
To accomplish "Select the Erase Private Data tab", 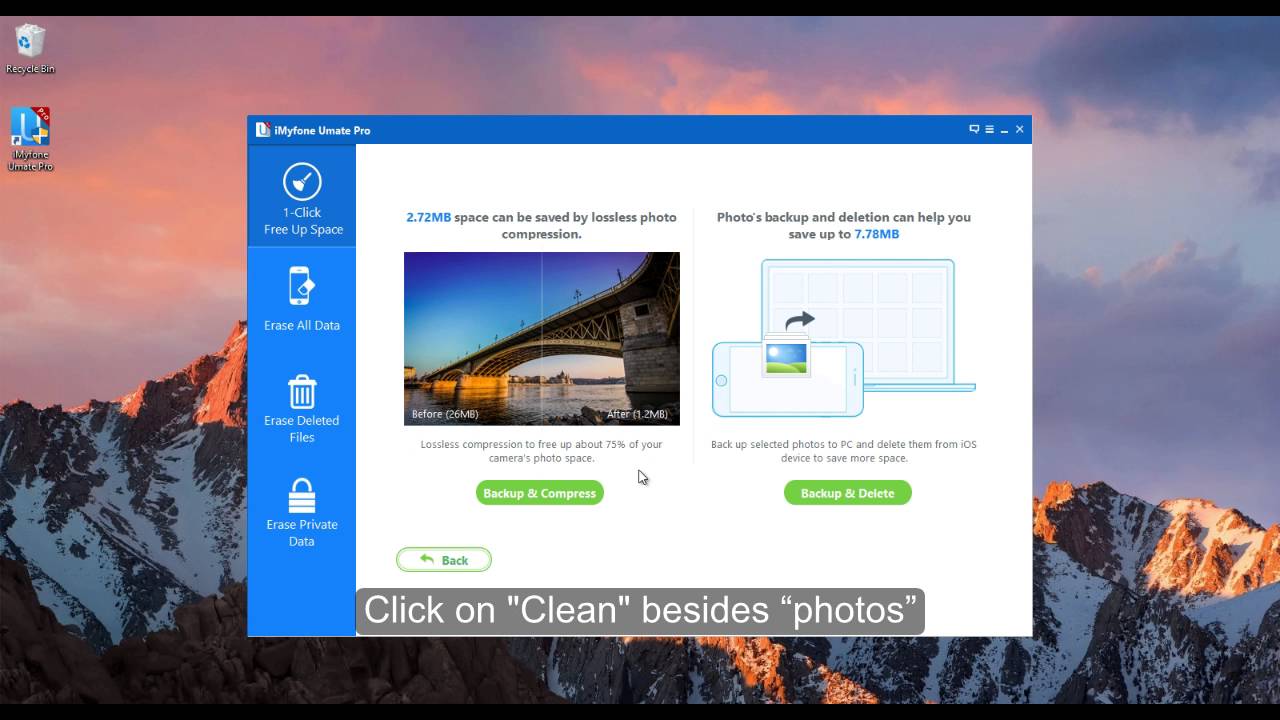I will (x=302, y=512).
